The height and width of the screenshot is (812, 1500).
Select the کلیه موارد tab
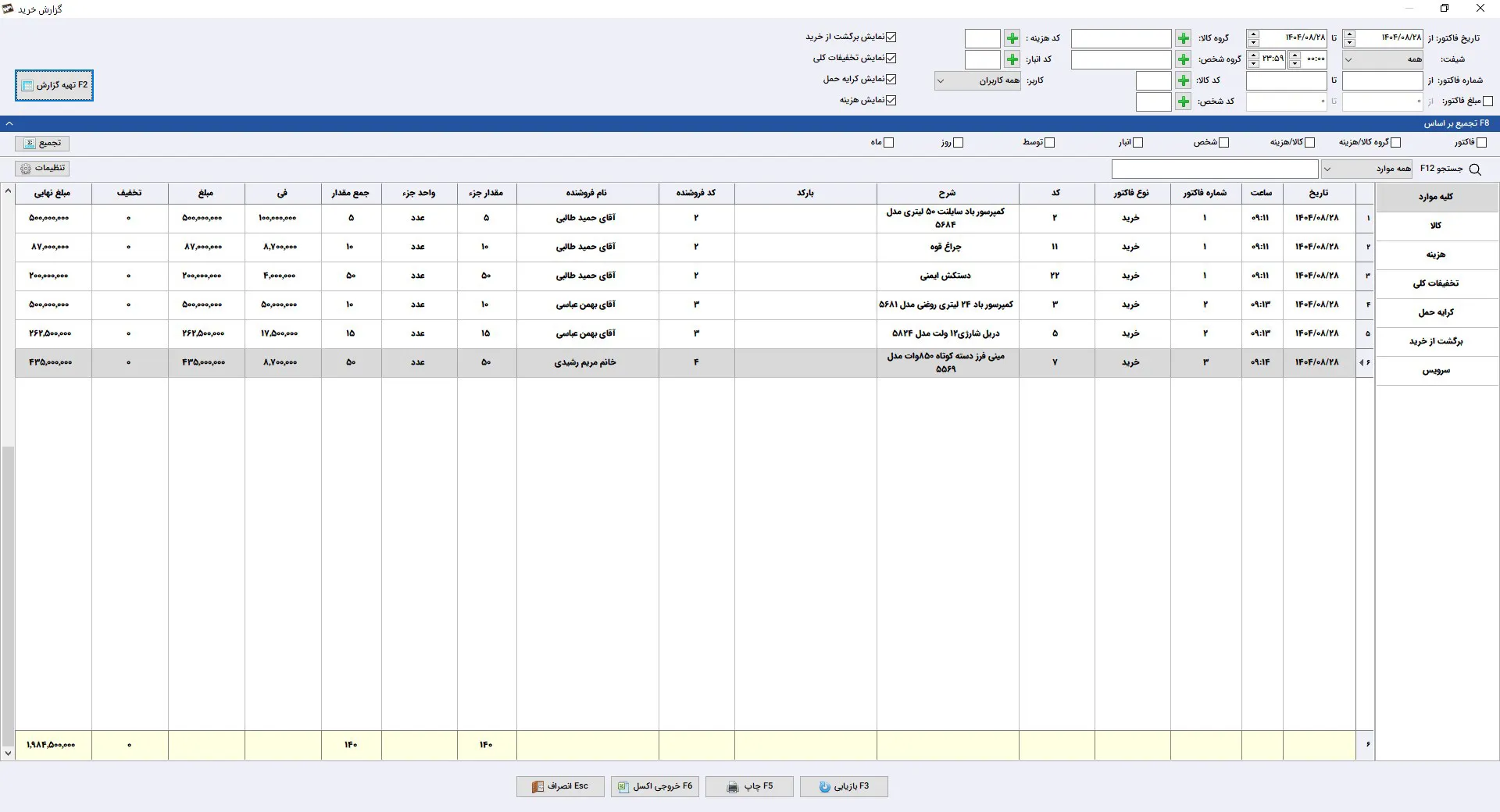click(x=1437, y=197)
